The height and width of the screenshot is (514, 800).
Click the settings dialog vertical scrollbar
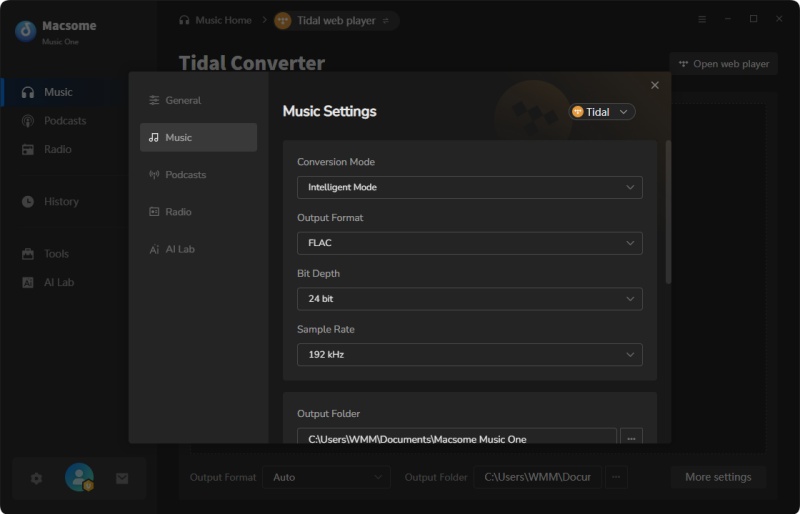668,212
